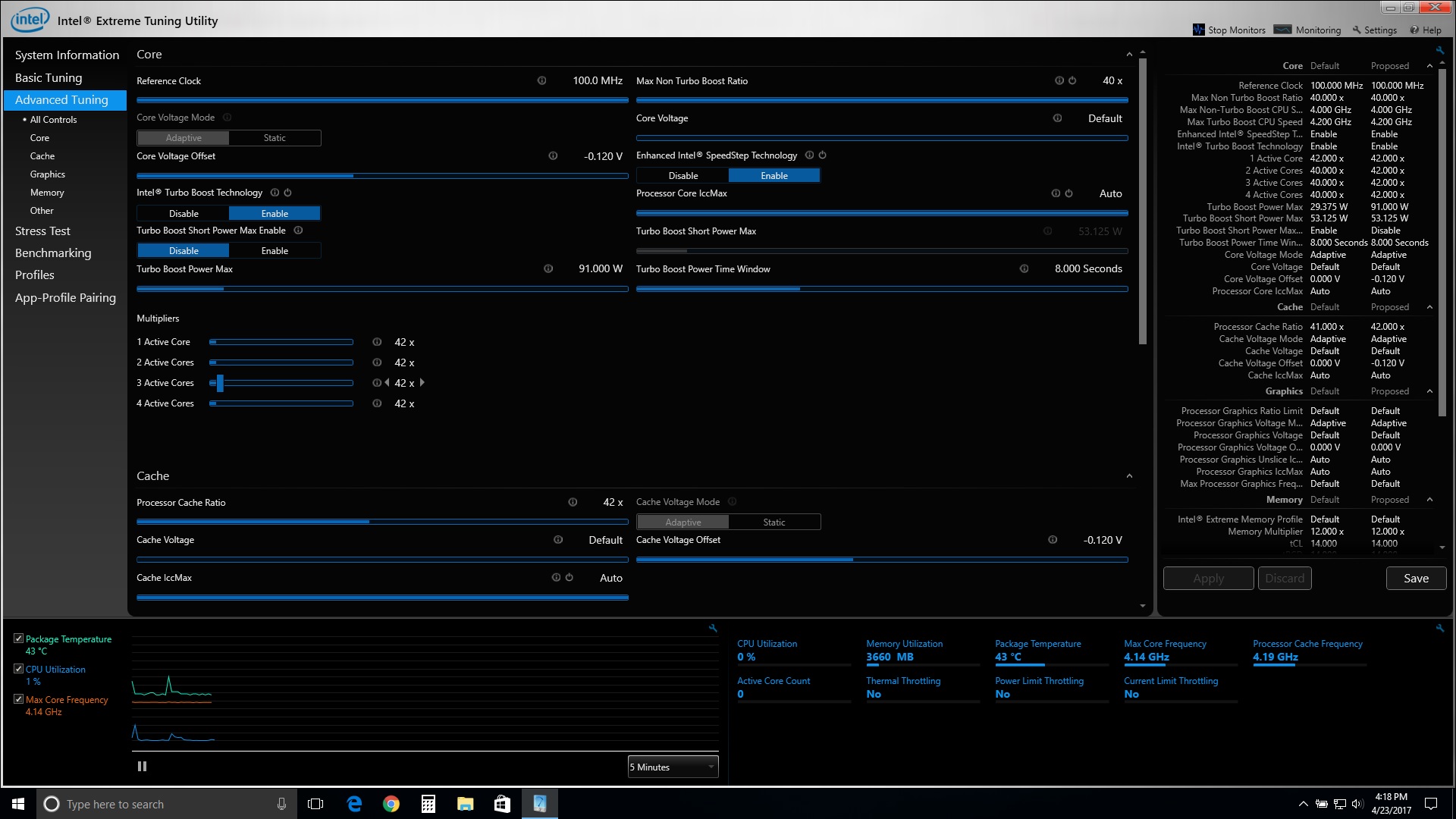Click Stop Monitors in the top bar
The image size is (1456, 819).
click(1229, 30)
